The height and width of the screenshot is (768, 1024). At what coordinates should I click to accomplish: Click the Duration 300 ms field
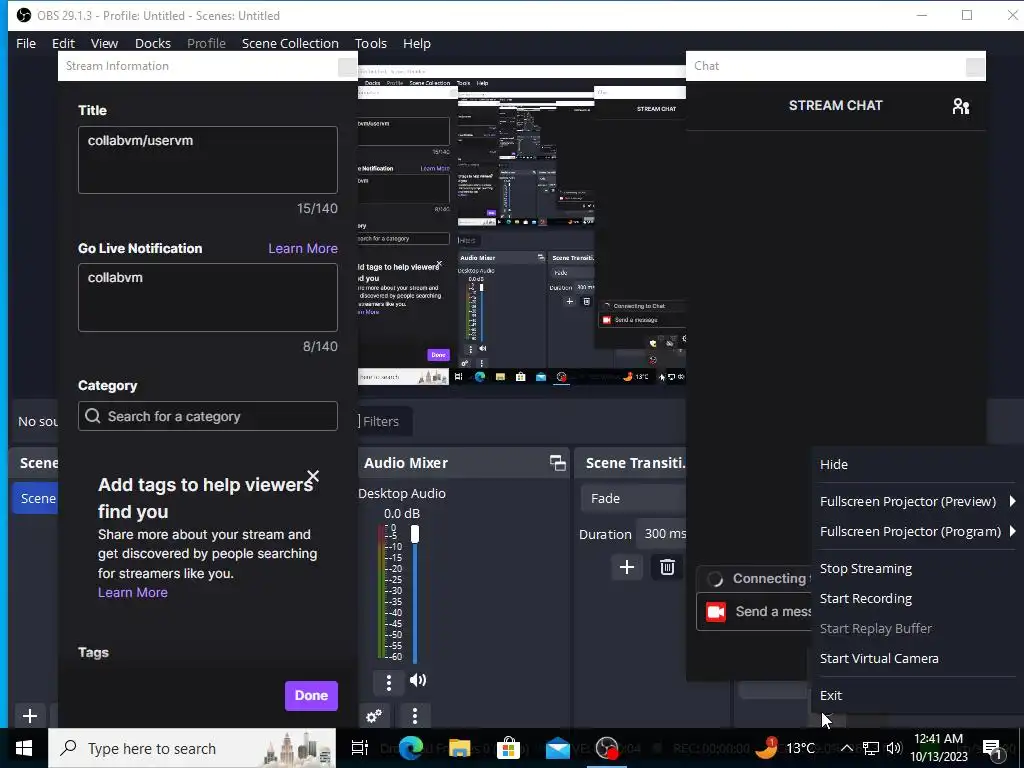662,534
